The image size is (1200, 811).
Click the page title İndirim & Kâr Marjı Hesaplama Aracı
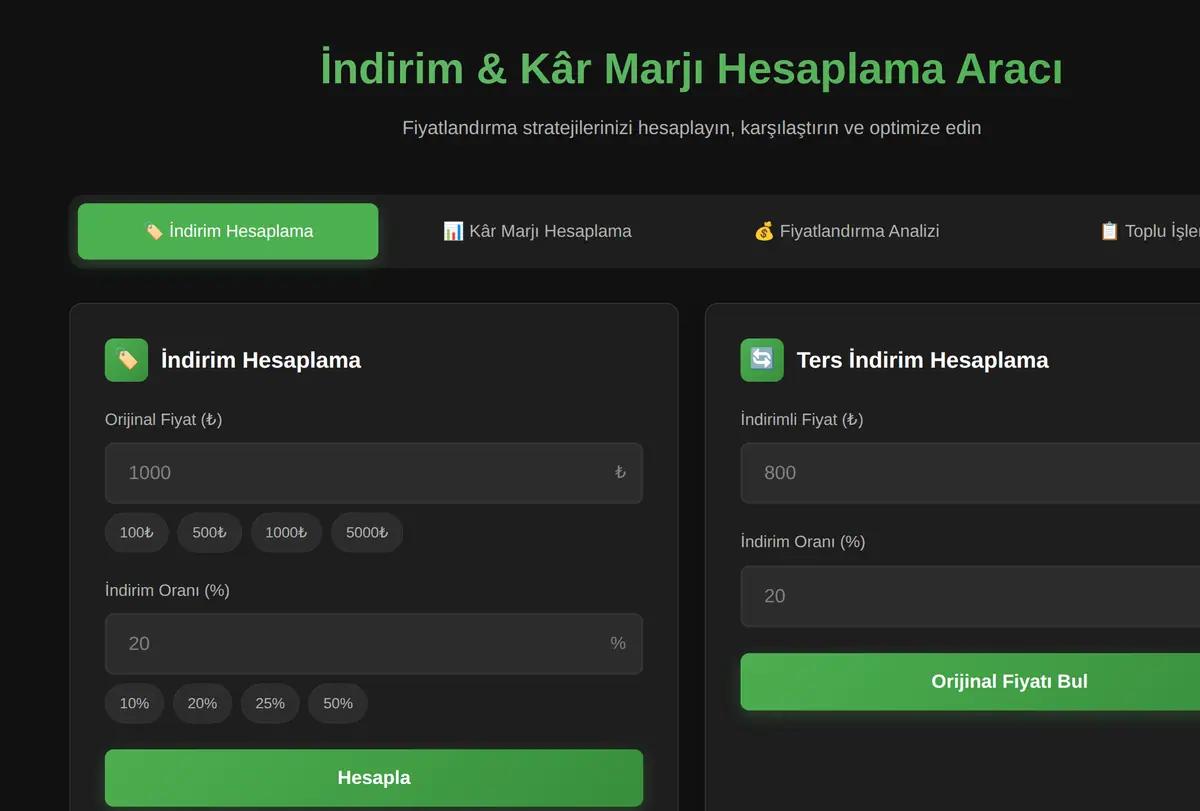pyautogui.click(x=691, y=69)
